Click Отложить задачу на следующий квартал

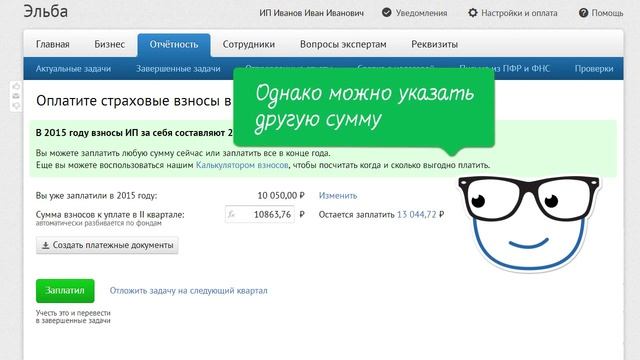point(189,291)
